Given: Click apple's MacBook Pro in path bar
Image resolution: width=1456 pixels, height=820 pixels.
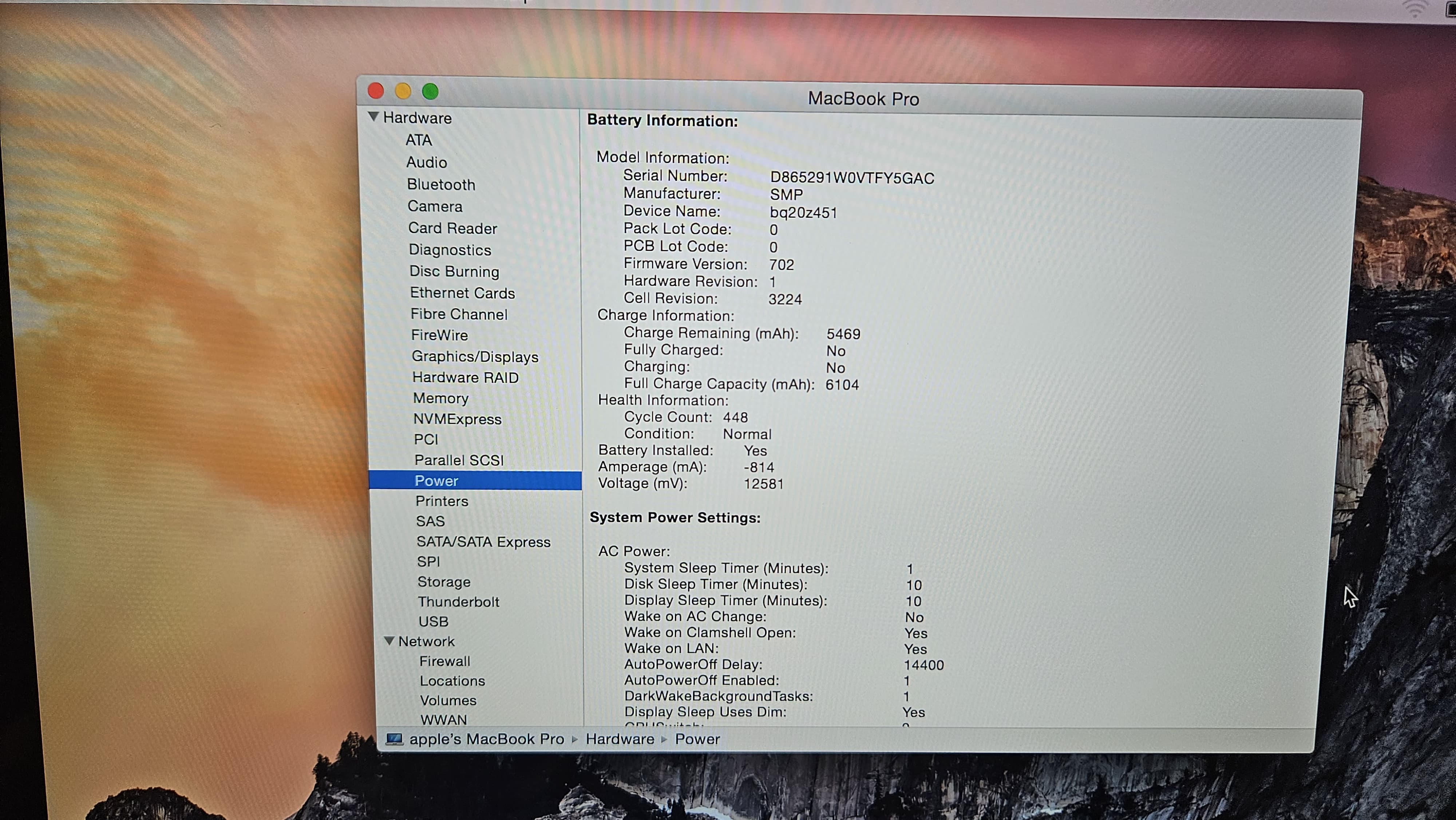Looking at the screenshot, I should pyautogui.click(x=487, y=739).
